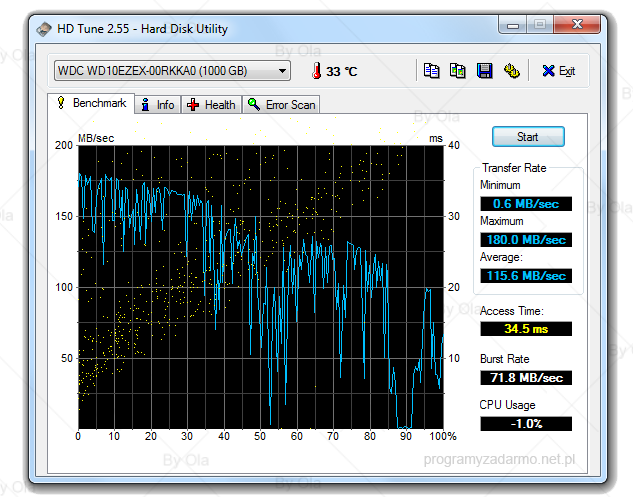Viewport: 633px width, 497px height.
Task: Click inside the benchmark graph area
Action: pyautogui.click(x=261, y=287)
